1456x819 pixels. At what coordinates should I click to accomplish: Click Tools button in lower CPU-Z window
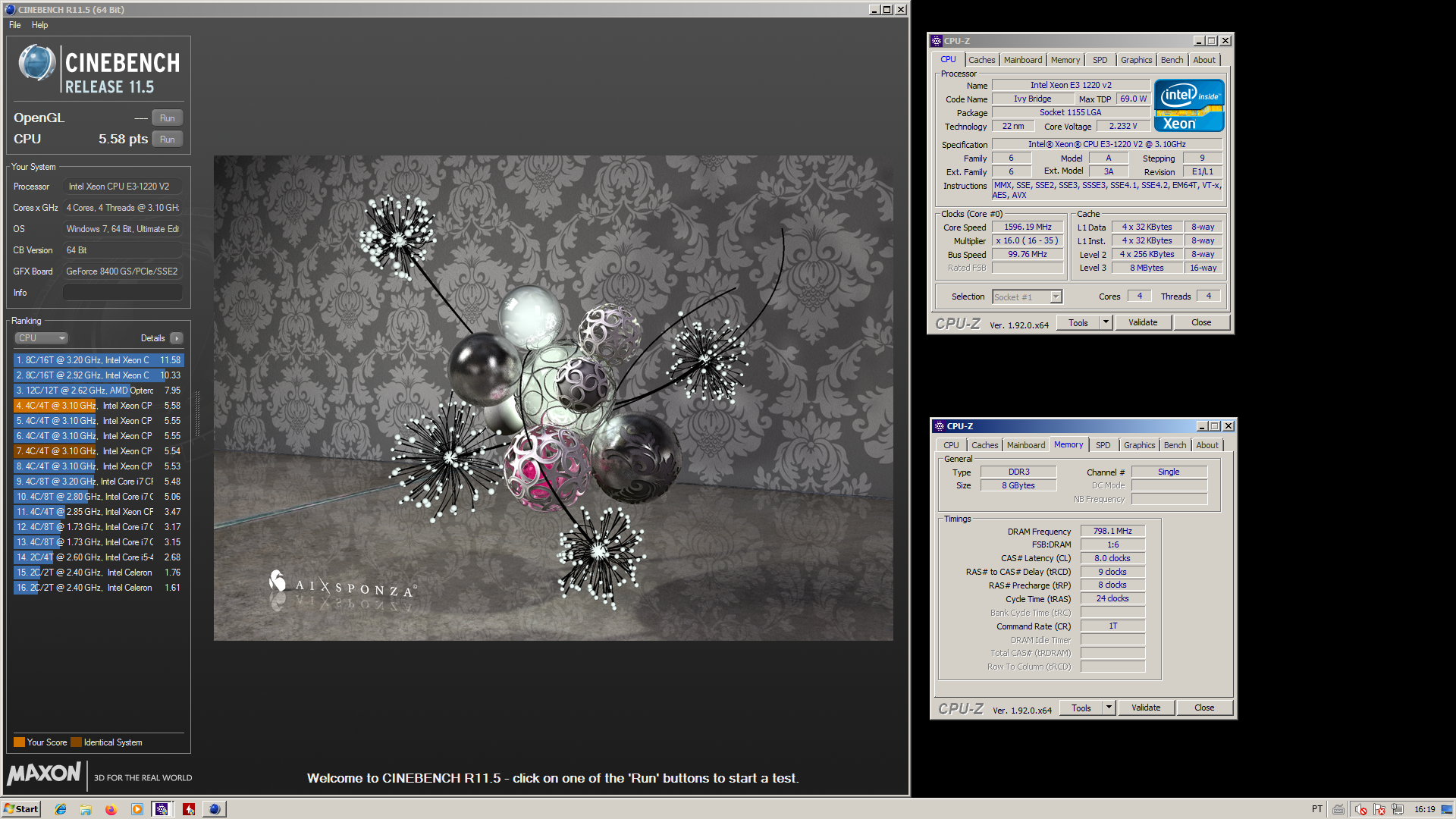click(x=1081, y=708)
